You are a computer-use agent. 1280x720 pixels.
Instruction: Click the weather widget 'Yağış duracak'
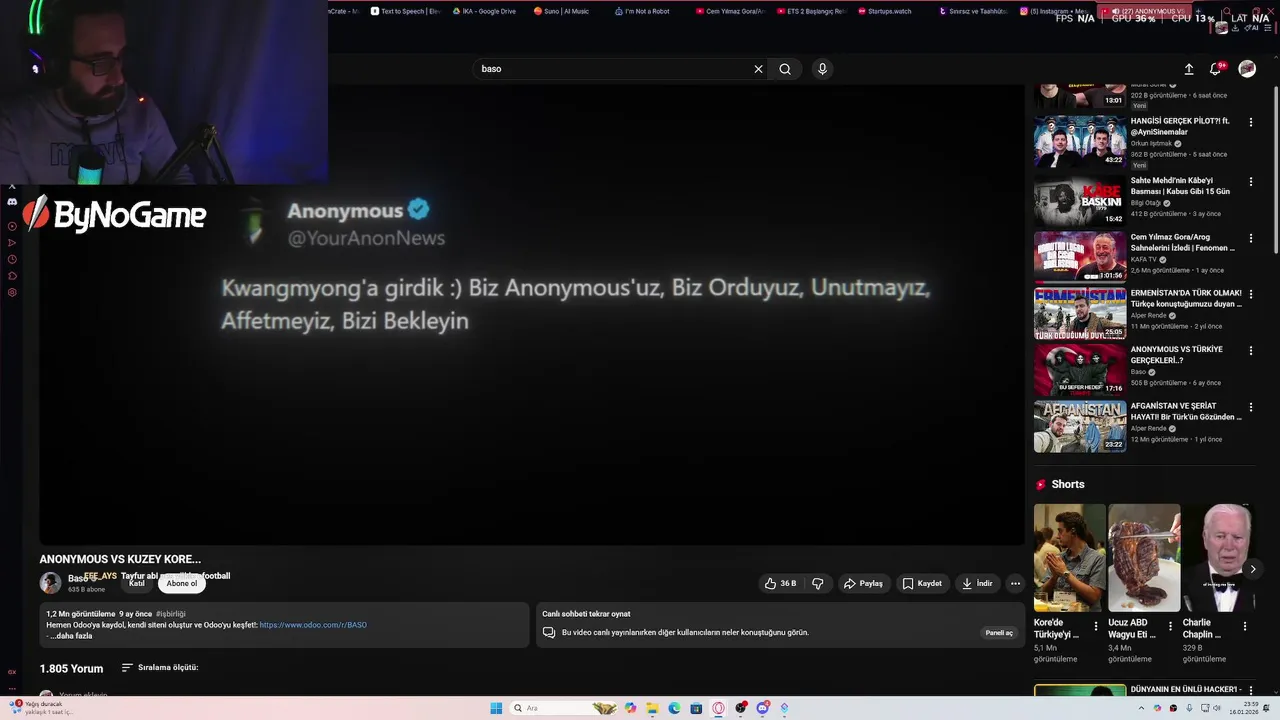point(40,708)
